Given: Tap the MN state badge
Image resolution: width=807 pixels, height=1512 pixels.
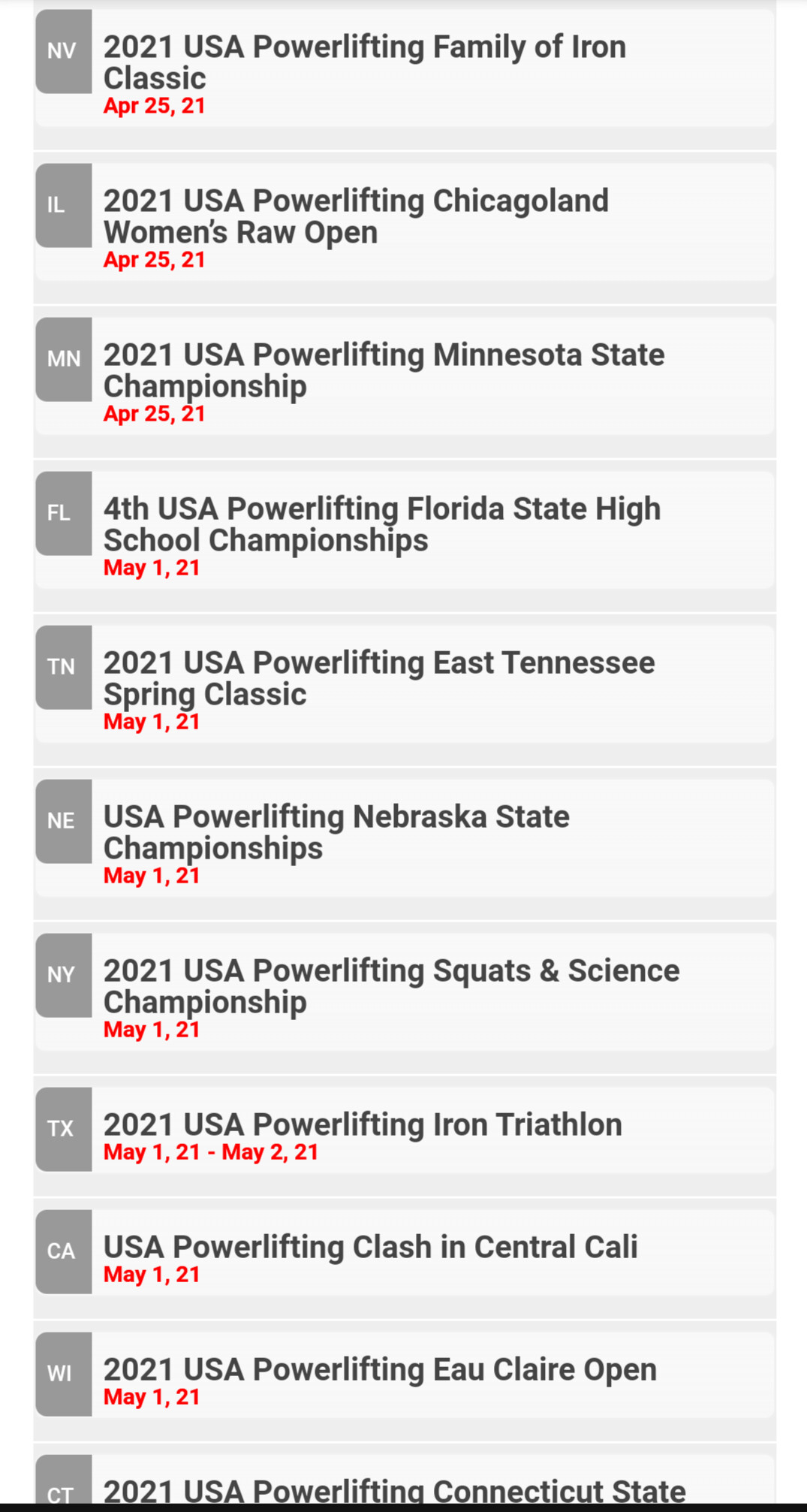Looking at the screenshot, I should [64, 359].
